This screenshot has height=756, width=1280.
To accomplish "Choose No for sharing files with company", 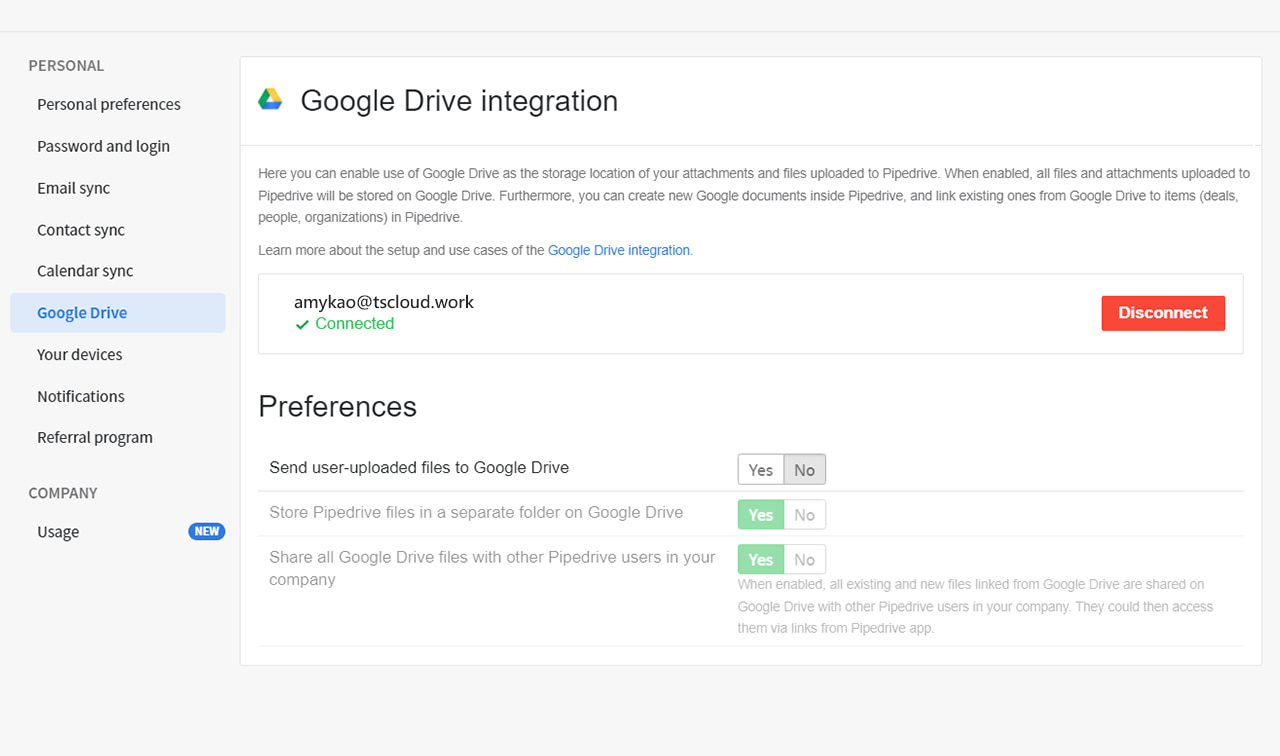I will pos(805,560).
